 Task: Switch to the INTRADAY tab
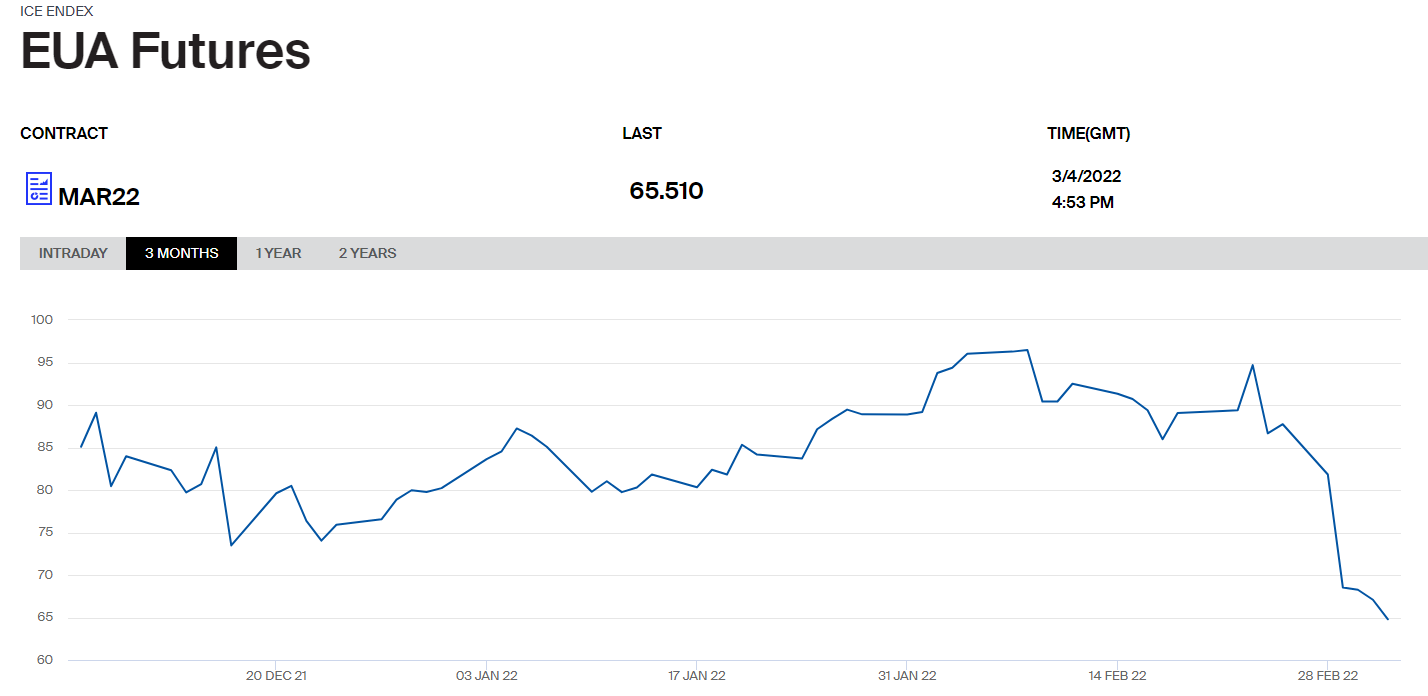point(73,253)
